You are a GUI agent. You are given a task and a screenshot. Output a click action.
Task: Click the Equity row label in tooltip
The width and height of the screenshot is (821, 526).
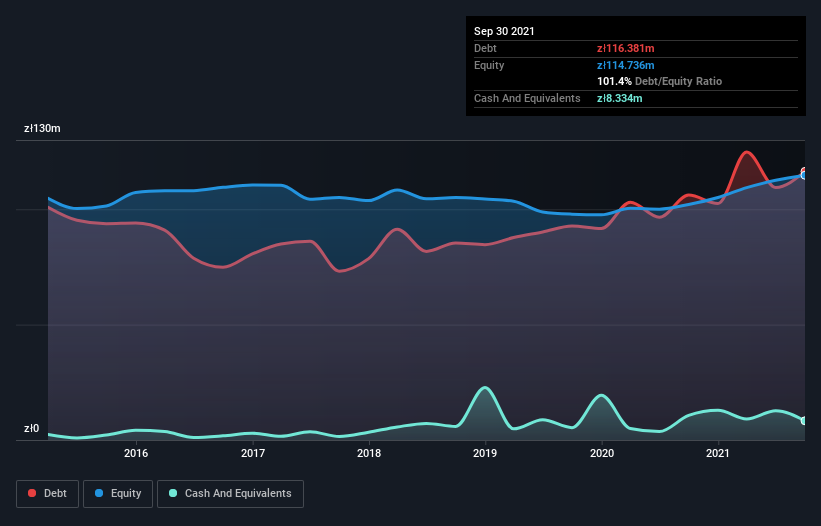(x=489, y=65)
